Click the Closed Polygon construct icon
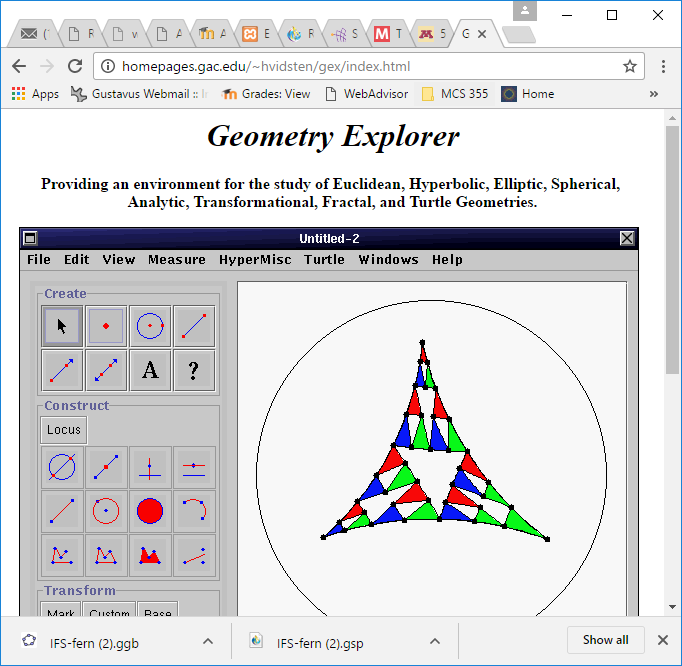Viewport: 682px width, 666px height. [x=106, y=556]
